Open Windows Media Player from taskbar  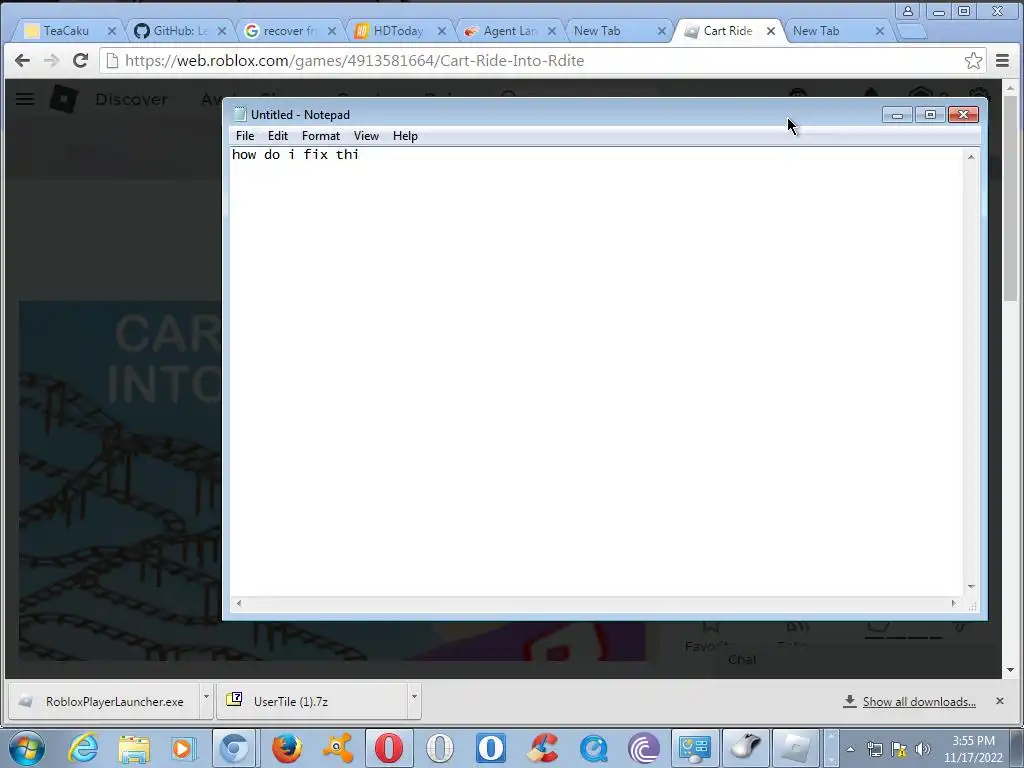pos(184,748)
